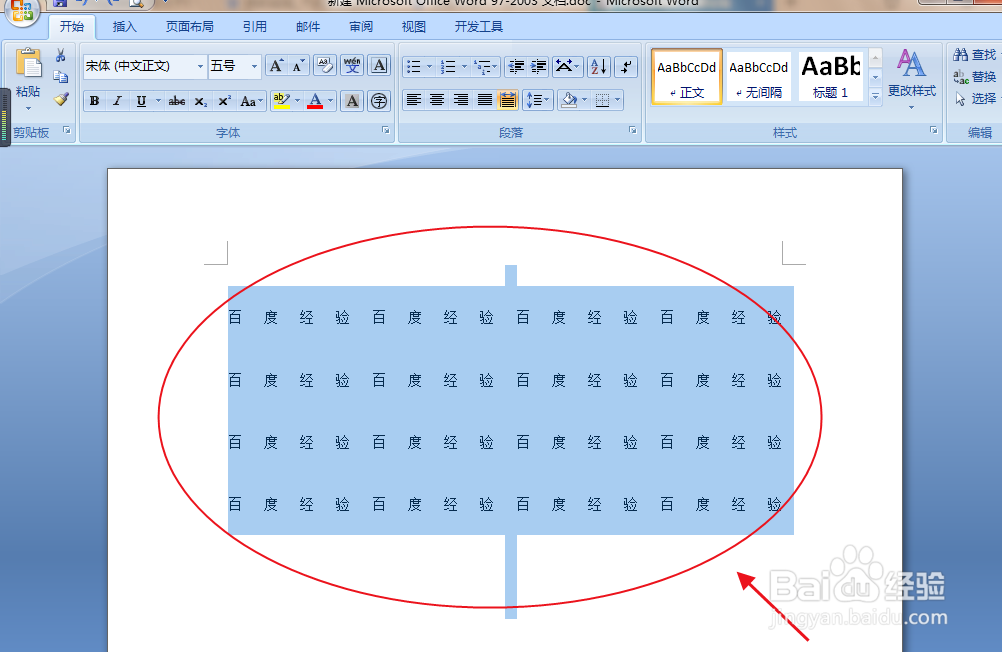Open 样式 pane launcher

pos(934,130)
